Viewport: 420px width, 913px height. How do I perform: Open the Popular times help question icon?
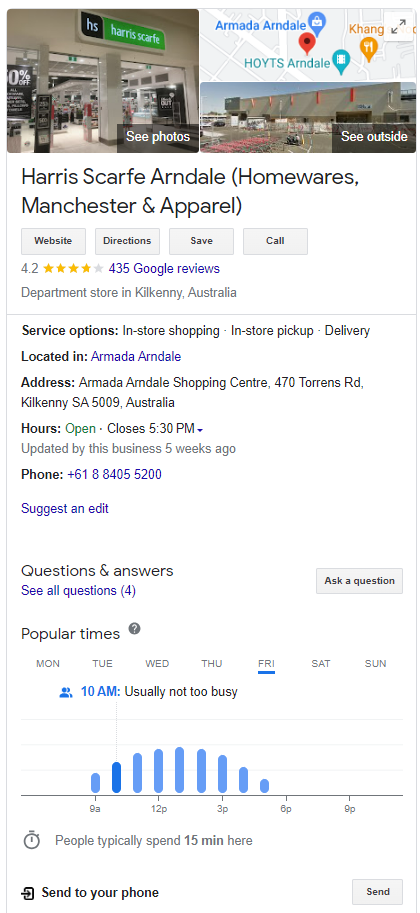click(x=135, y=629)
